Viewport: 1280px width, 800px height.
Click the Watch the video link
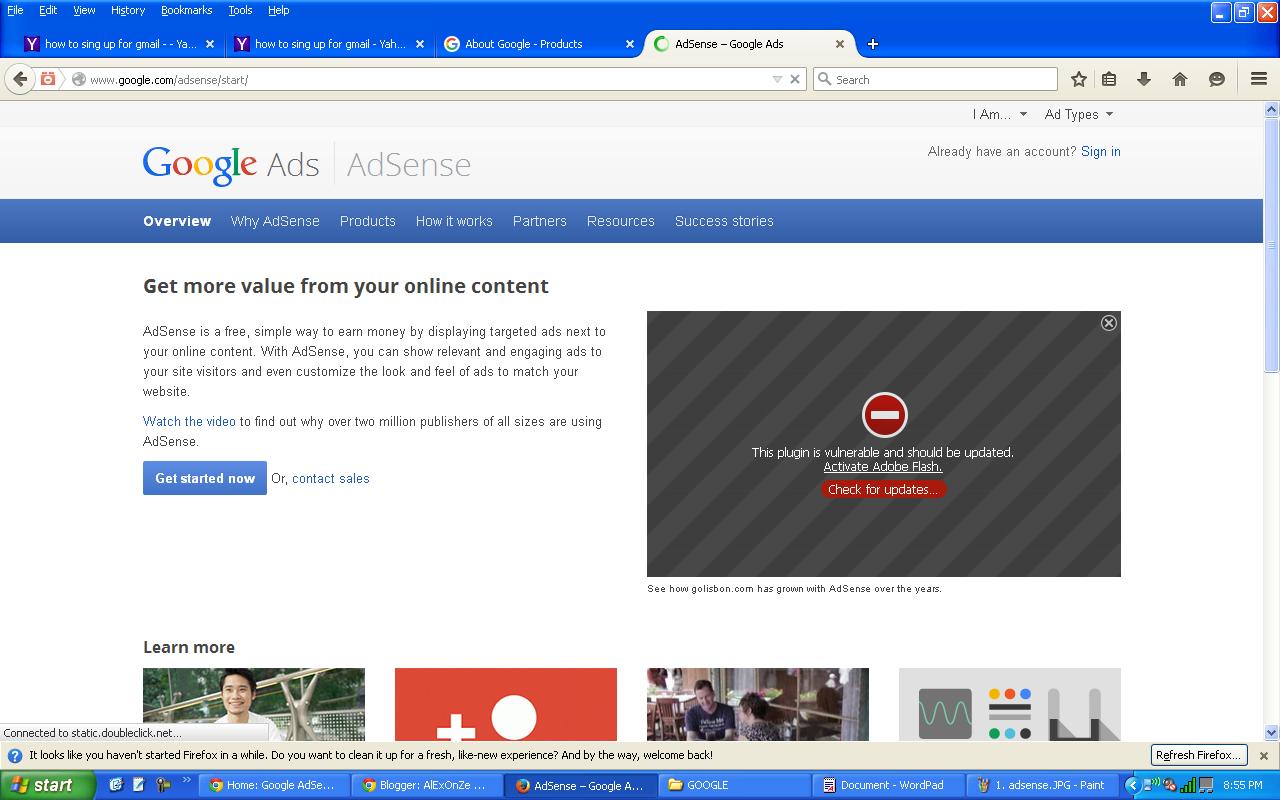click(189, 421)
